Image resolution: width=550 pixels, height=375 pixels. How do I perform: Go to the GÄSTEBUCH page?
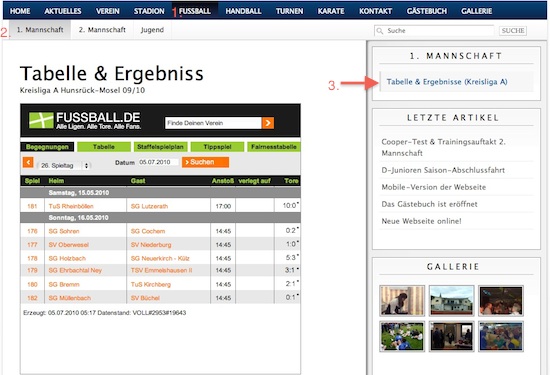427,11
